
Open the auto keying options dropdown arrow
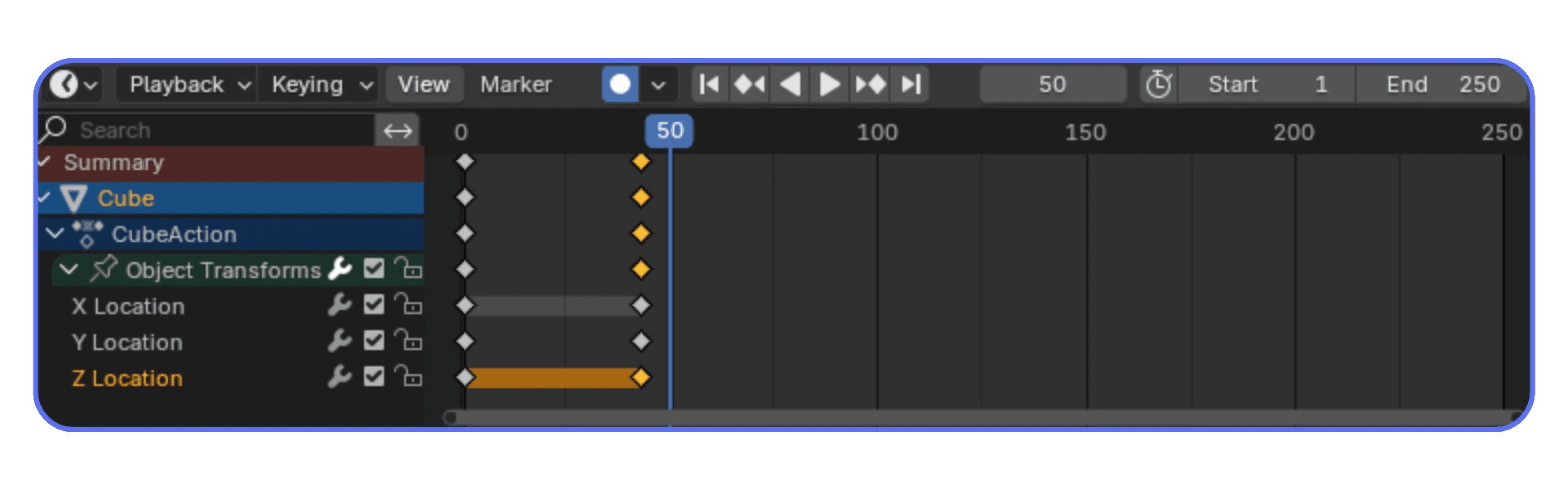tap(657, 83)
